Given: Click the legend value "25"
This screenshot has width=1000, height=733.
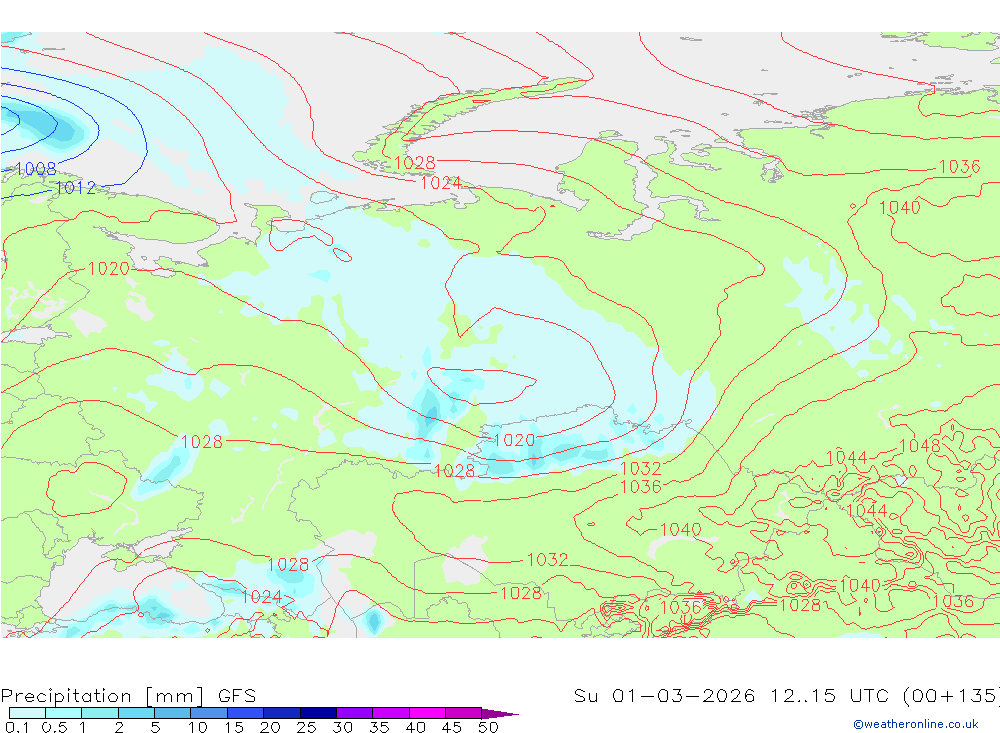Looking at the screenshot, I should [307, 727].
